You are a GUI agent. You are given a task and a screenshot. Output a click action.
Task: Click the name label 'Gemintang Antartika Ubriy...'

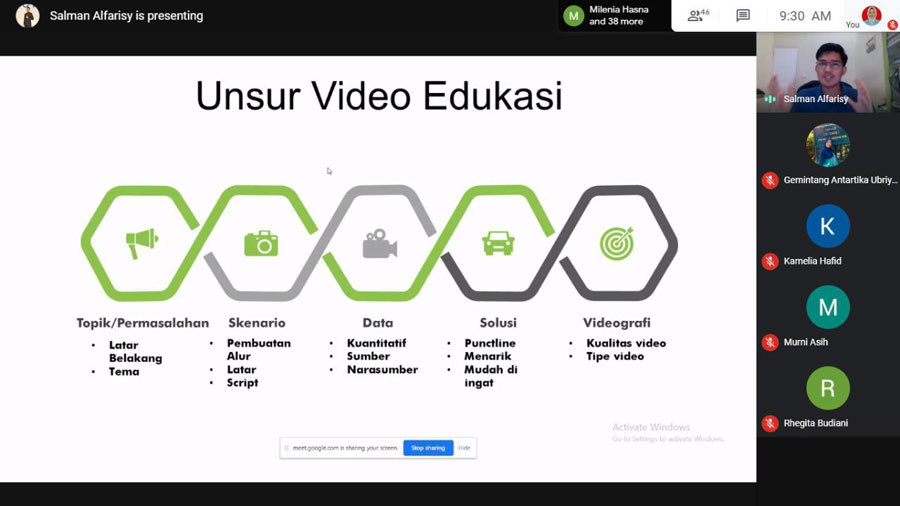point(840,180)
